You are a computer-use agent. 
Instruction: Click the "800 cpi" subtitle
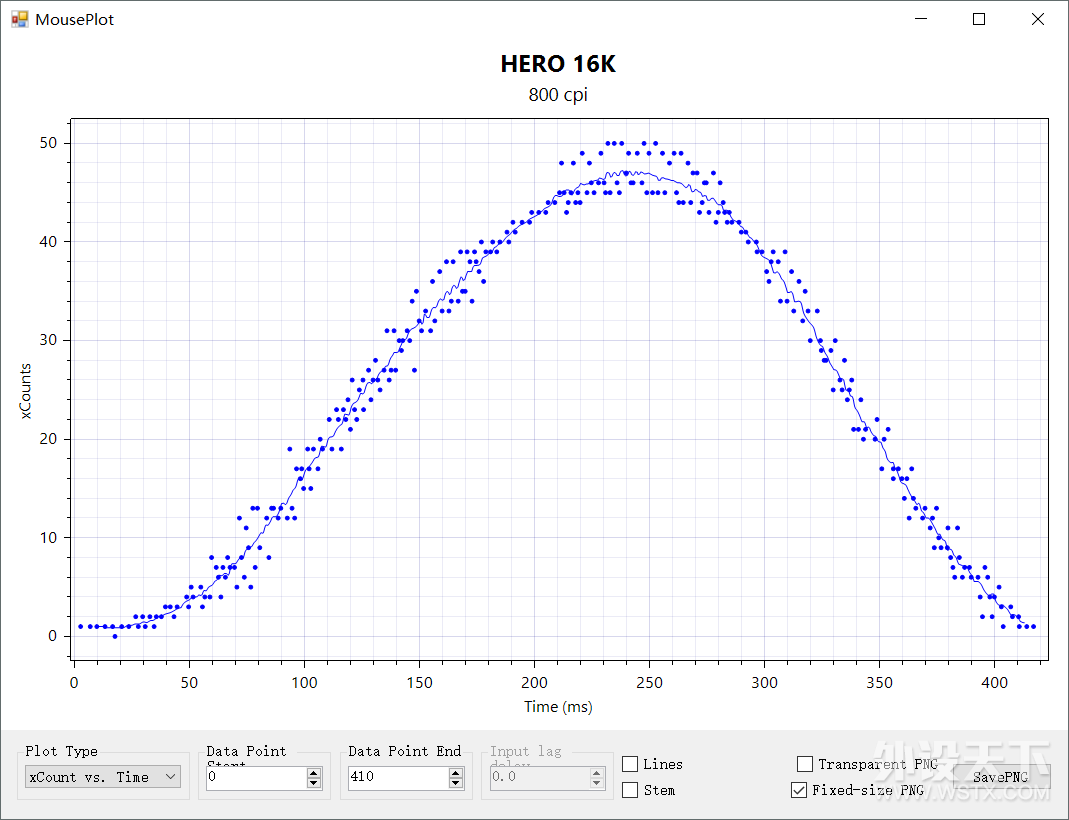coord(558,95)
